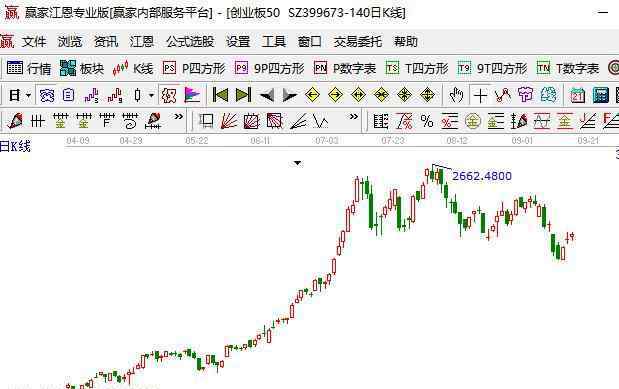Click the 2662.4800 high price label
The width and height of the screenshot is (619, 389).
coord(482,176)
